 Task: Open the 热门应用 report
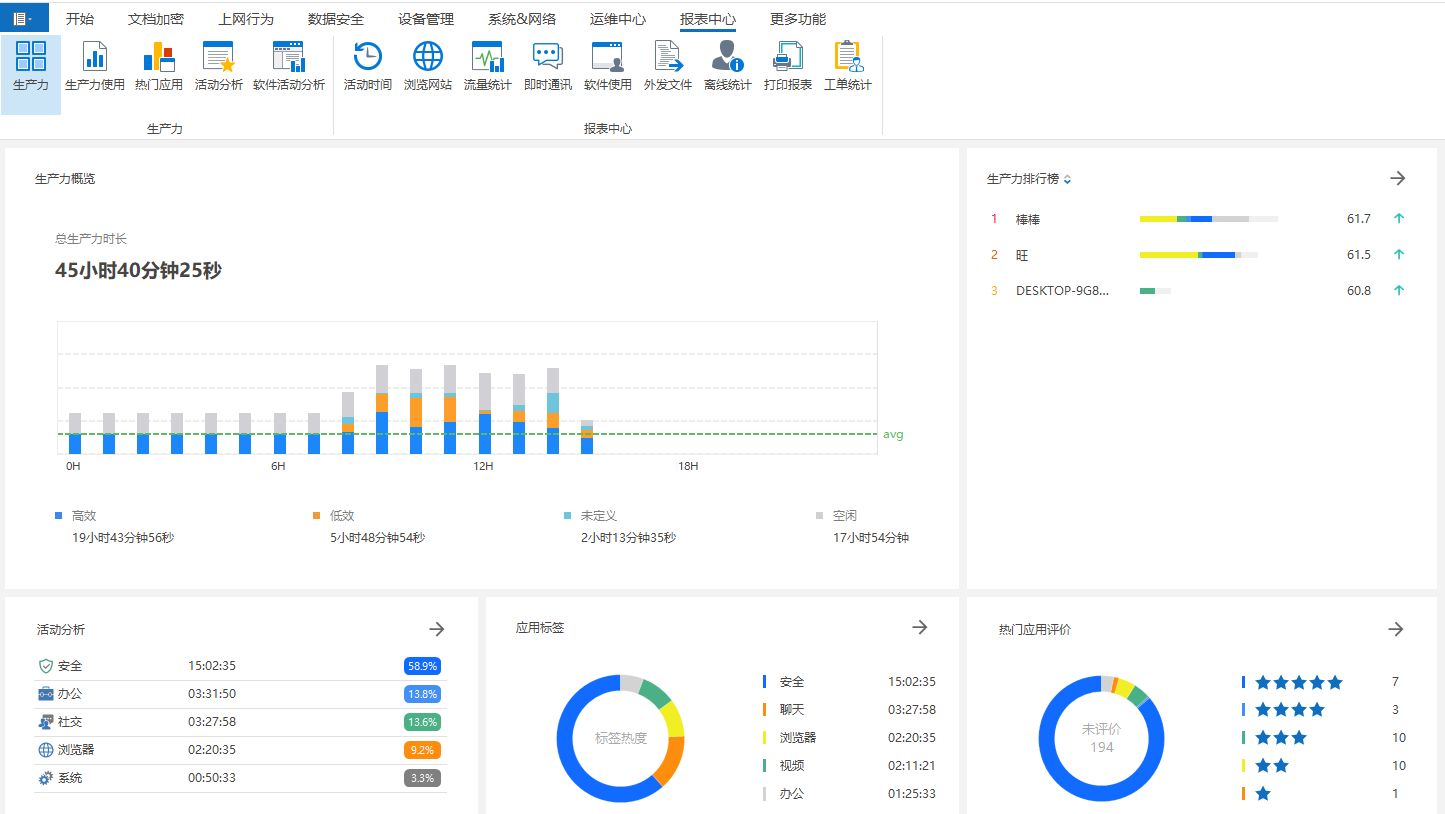(x=159, y=68)
